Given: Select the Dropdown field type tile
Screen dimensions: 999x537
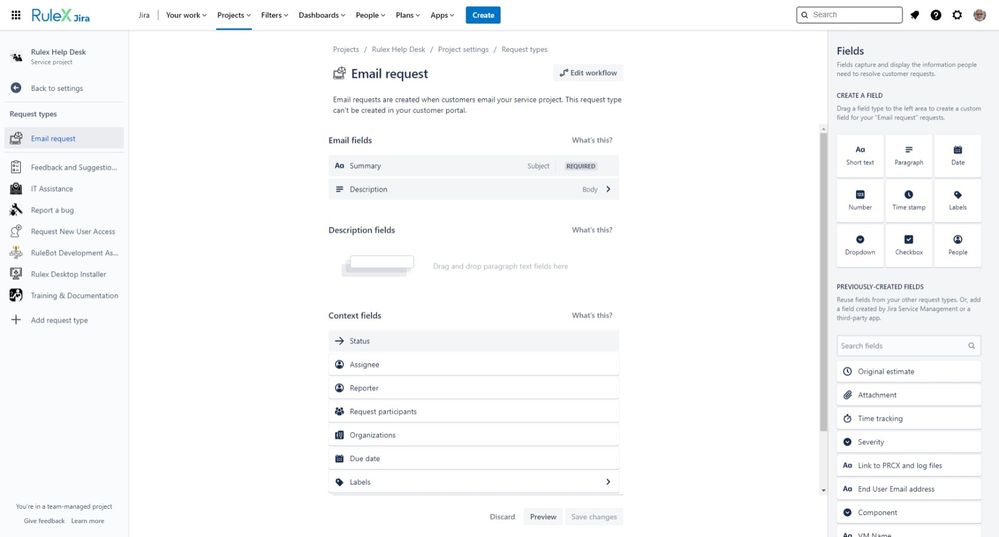Looking at the screenshot, I should coord(860,245).
